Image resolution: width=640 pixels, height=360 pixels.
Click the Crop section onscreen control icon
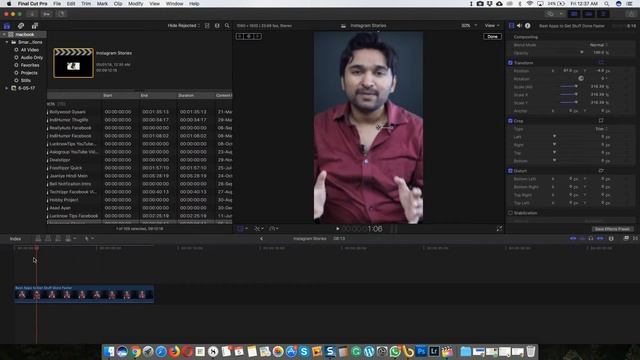(601, 121)
